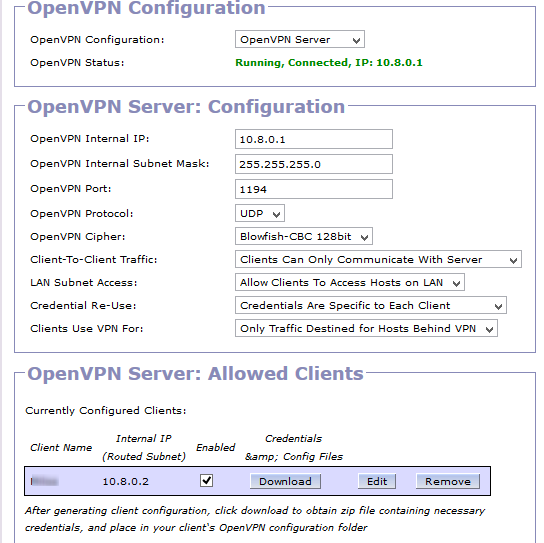
Task: Click the Internal Subnet Mask field
Action: point(314,164)
